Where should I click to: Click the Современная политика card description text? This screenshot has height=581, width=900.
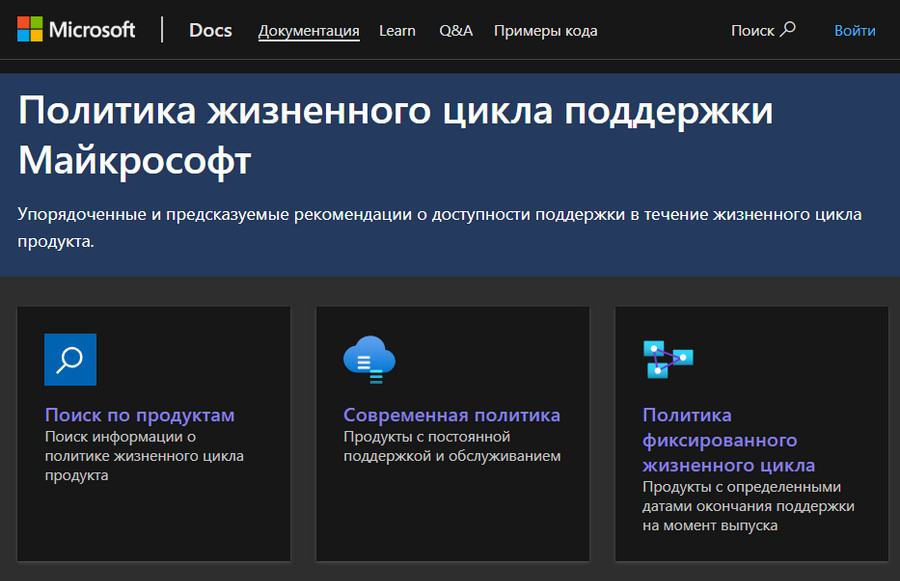click(x=452, y=447)
